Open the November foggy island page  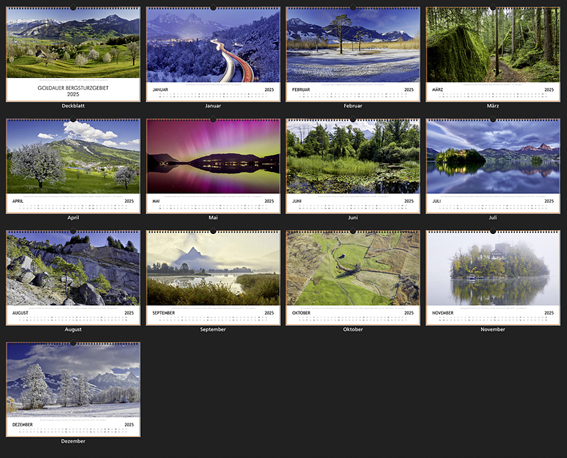[493, 278]
